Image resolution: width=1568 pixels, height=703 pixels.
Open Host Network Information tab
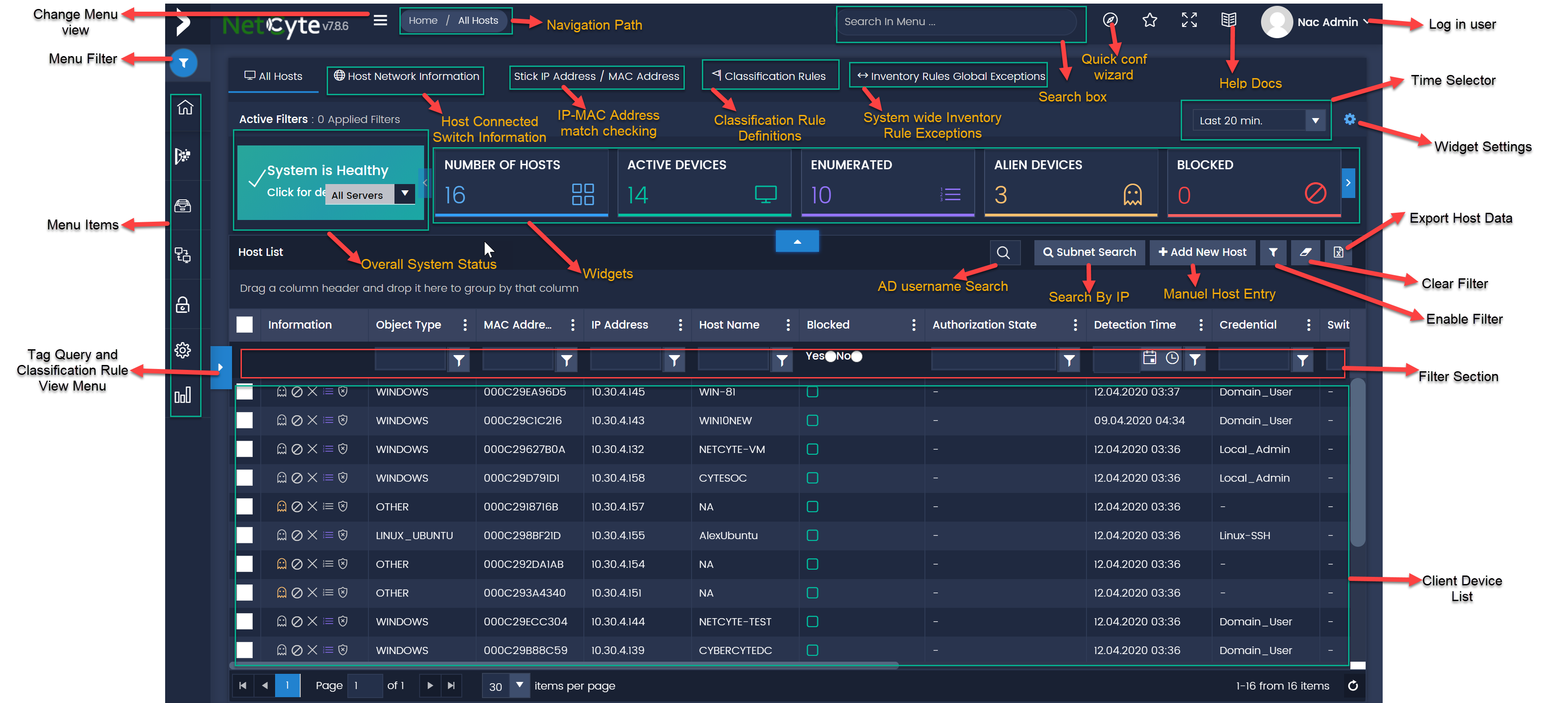coord(406,76)
